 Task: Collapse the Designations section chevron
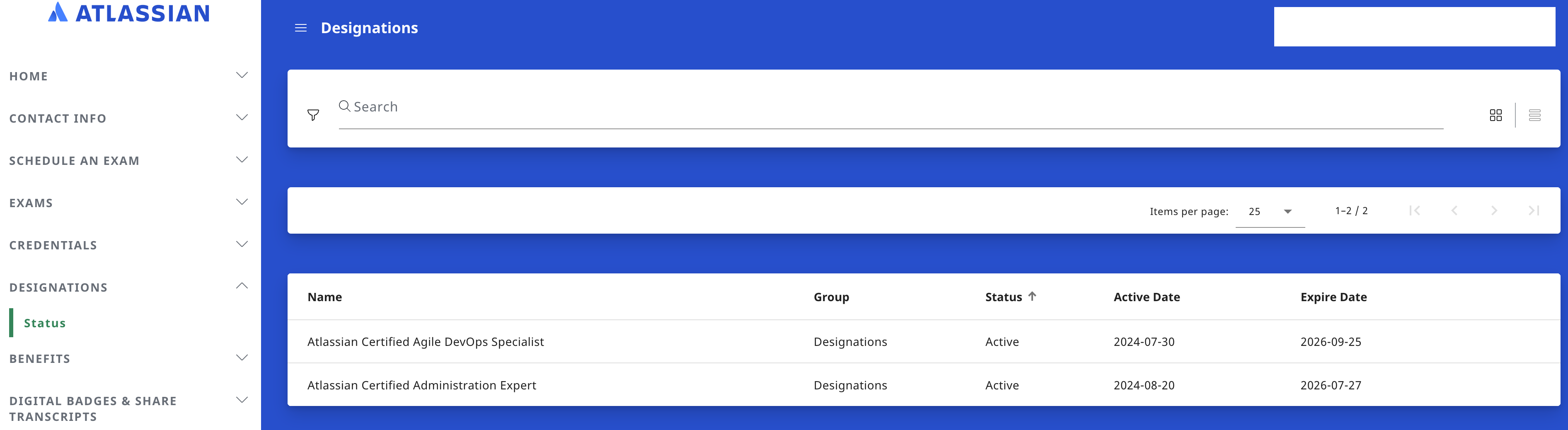click(242, 286)
